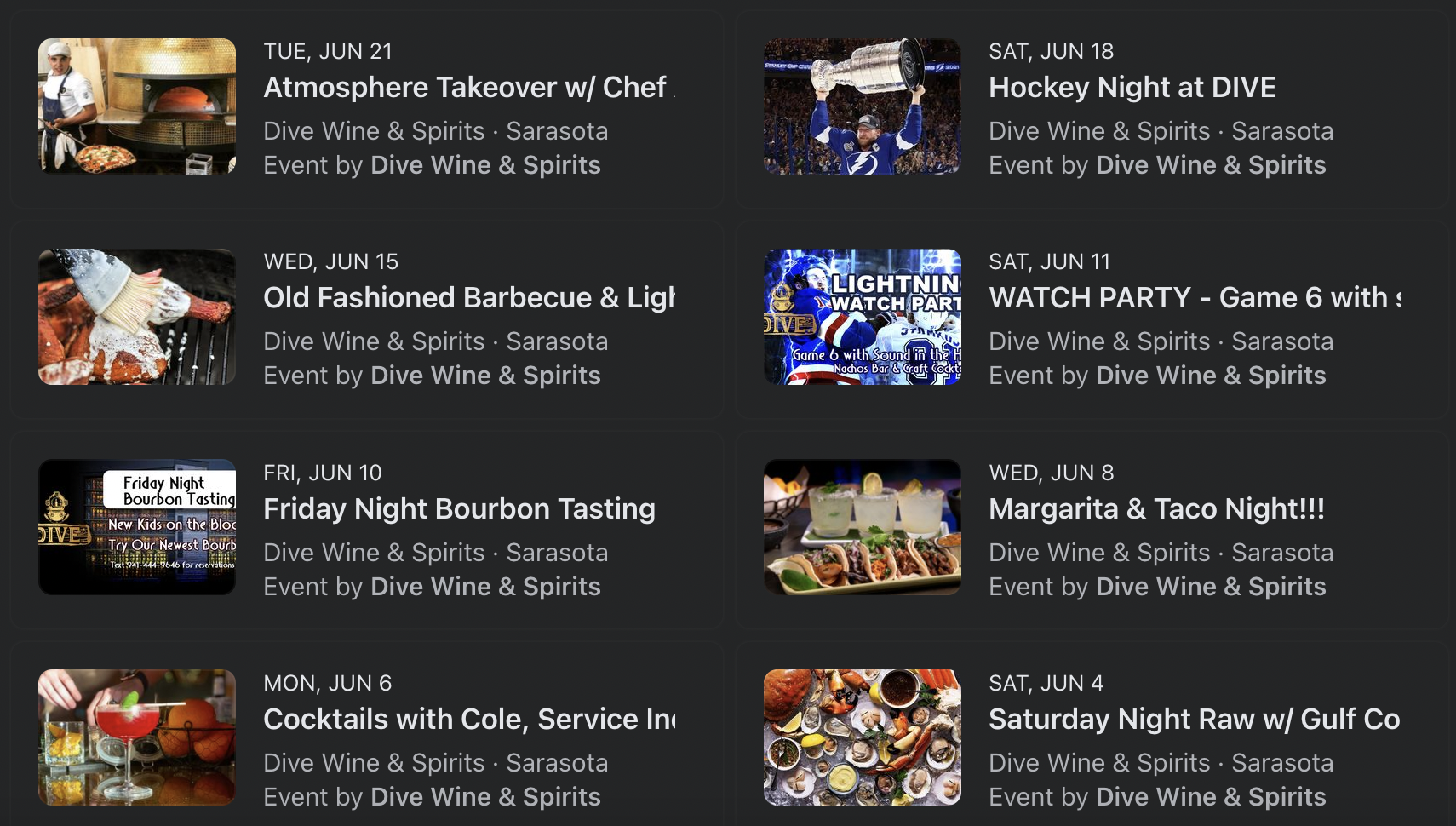1456x826 pixels.
Task: Open the Atmosphere Takeover w/ Chef event
Action: [466, 87]
